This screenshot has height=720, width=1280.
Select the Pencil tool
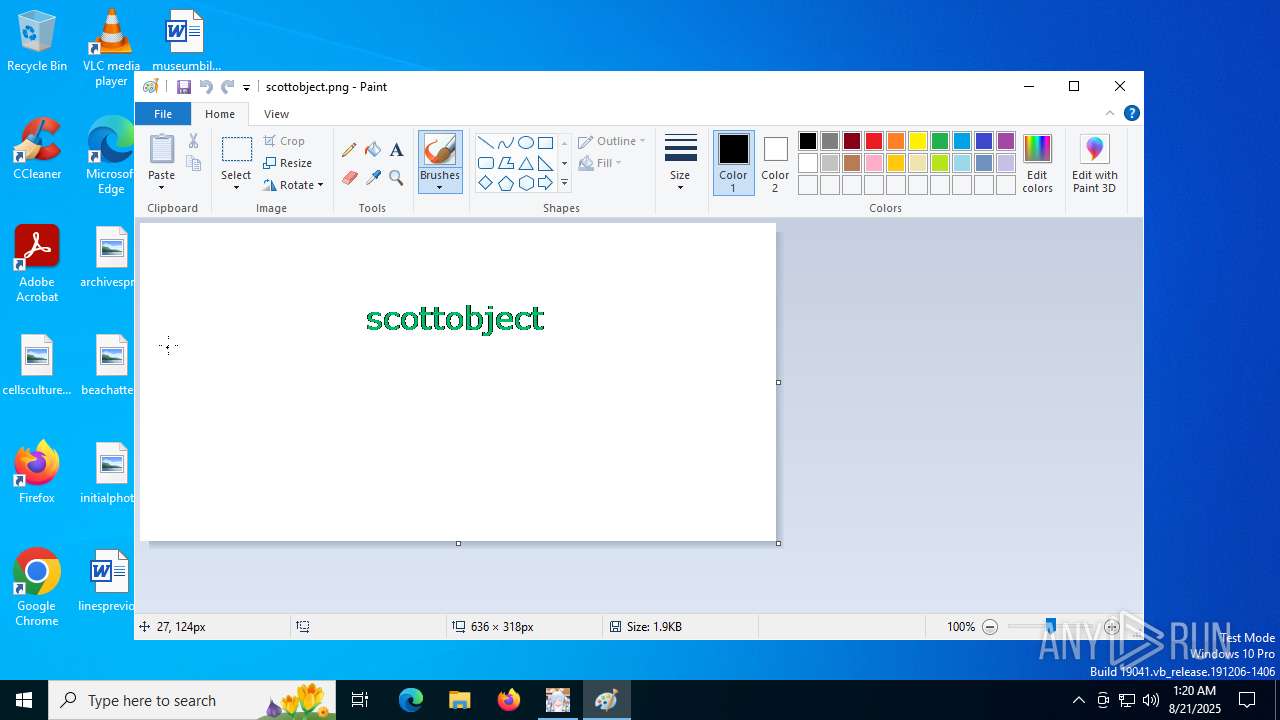(349, 150)
